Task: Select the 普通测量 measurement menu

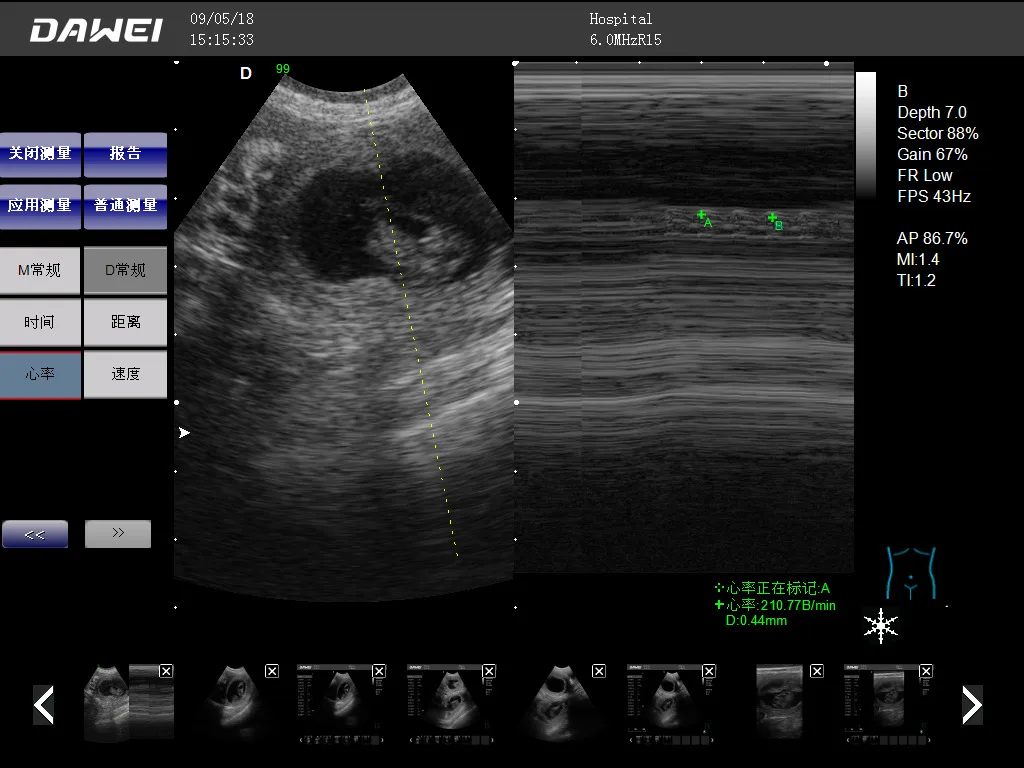Action: (125, 207)
